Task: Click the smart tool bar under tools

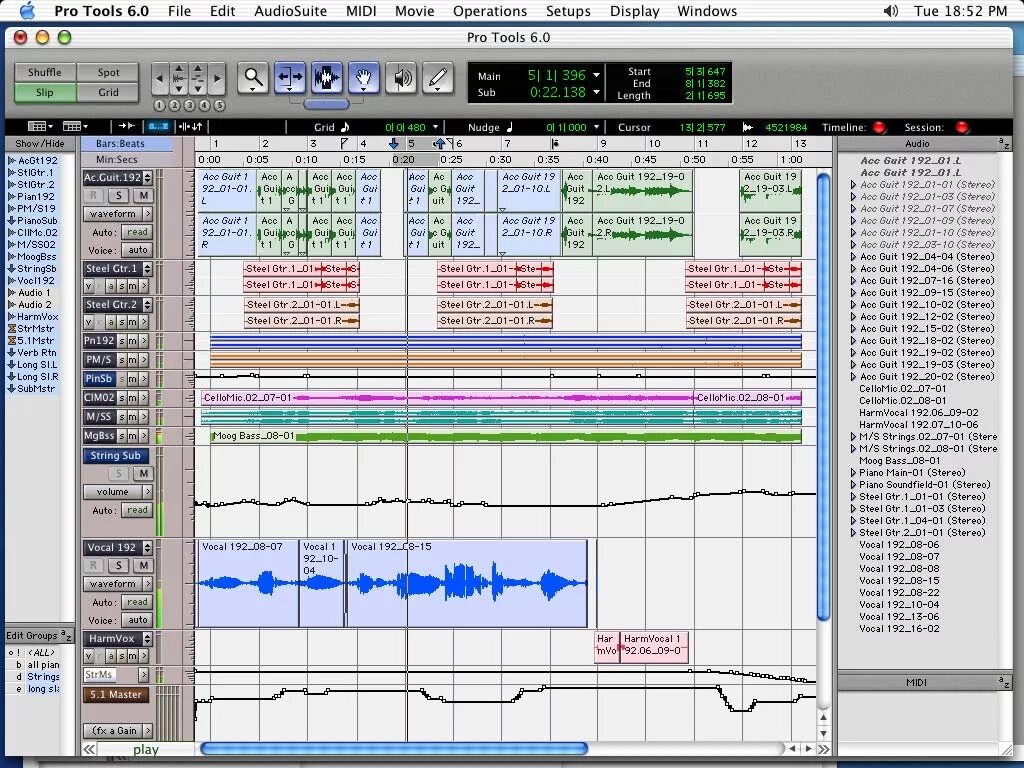Action: (x=327, y=103)
